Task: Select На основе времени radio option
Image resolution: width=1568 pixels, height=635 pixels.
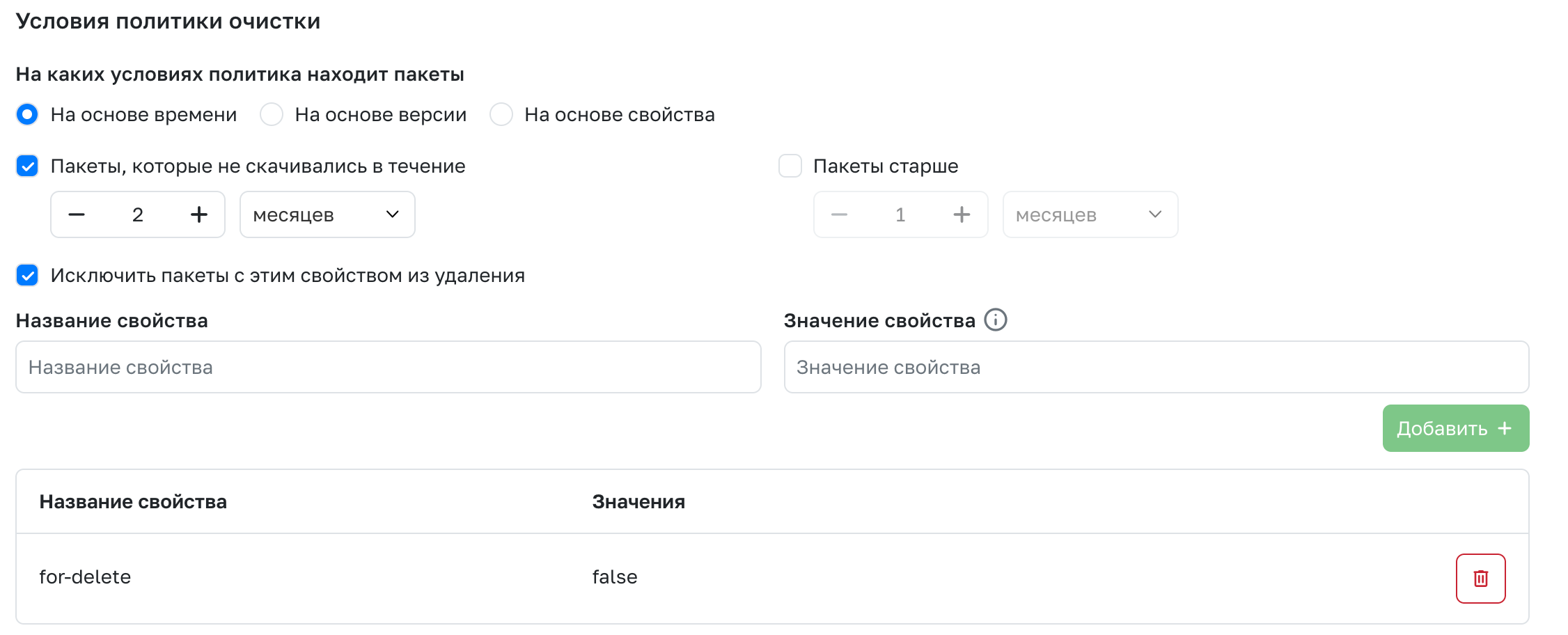Action: point(27,114)
